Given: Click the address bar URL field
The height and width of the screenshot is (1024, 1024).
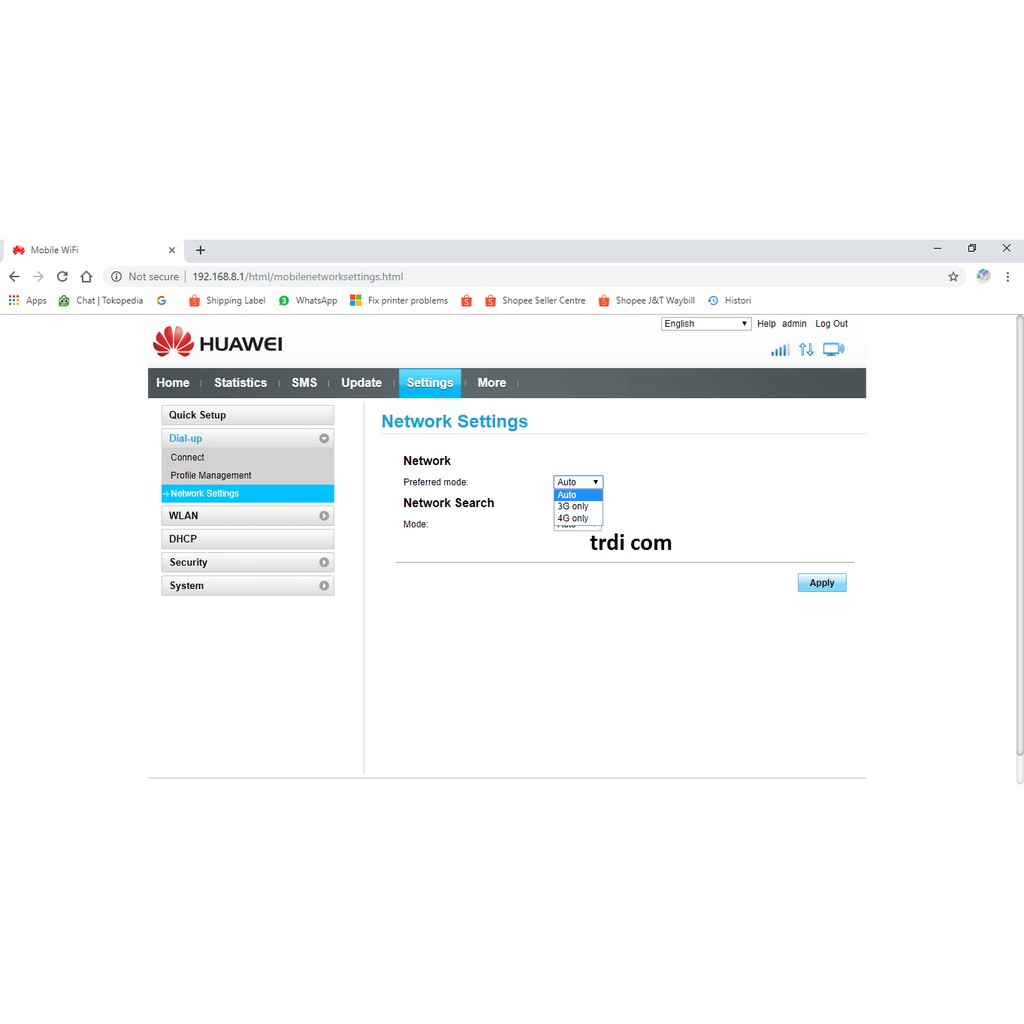Looking at the screenshot, I should pos(500,277).
